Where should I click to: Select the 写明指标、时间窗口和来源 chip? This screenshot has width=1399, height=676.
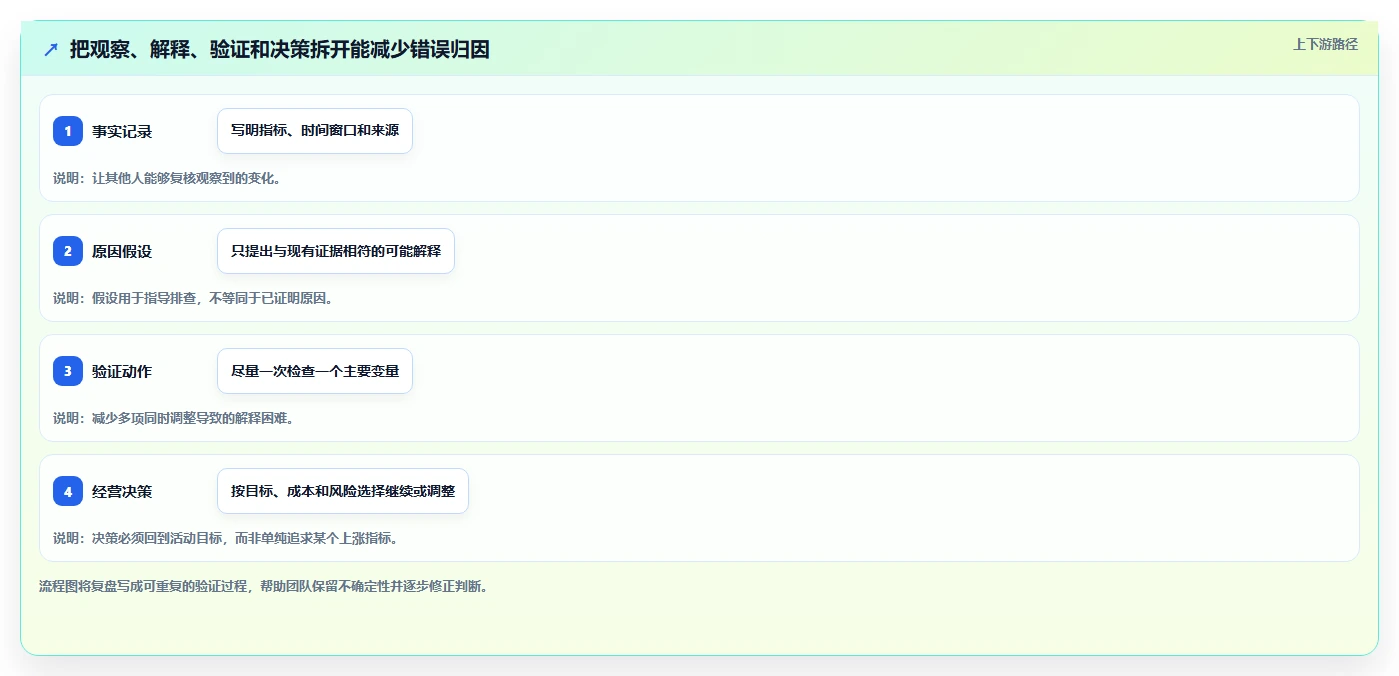point(315,131)
